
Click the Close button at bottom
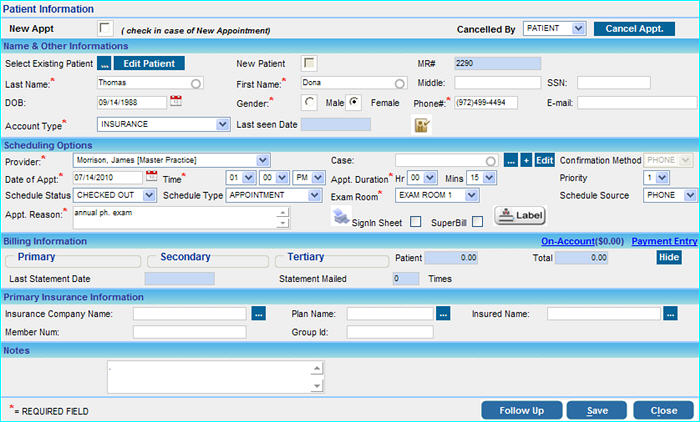663,410
